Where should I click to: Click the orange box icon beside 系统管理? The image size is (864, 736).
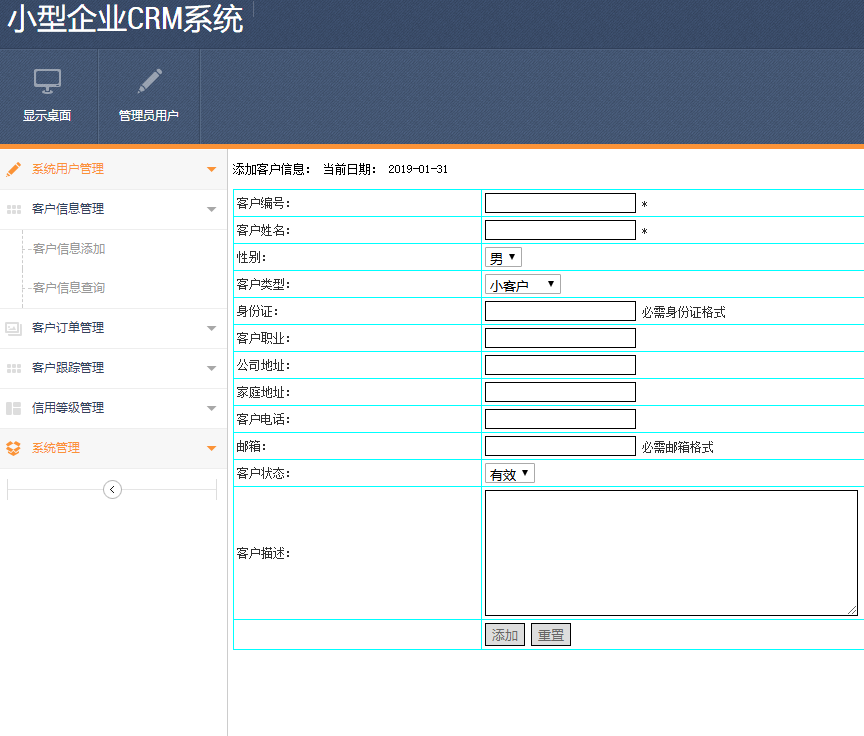[13, 448]
